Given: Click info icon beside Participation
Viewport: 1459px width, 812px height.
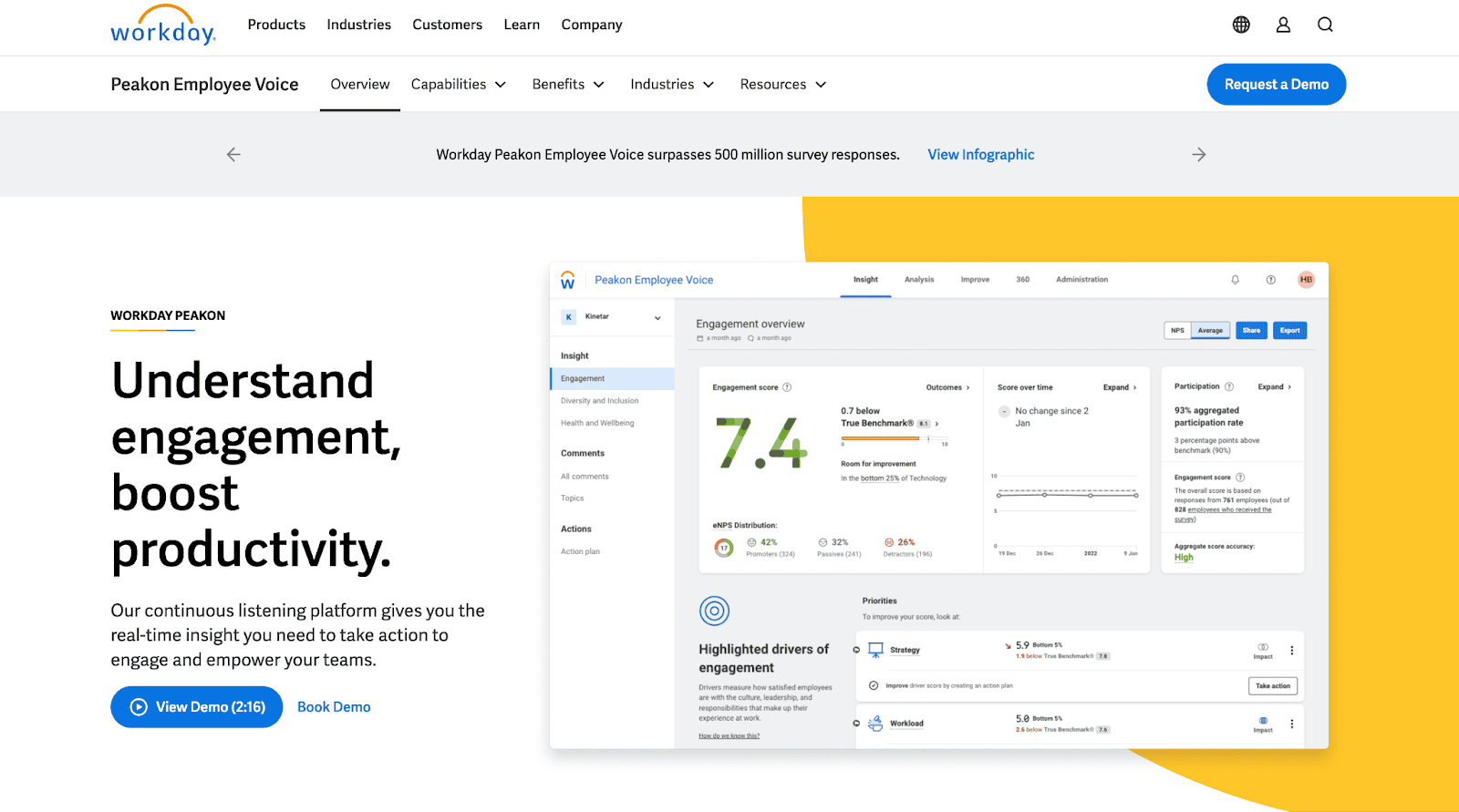Looking at the screenshot, I should (x=1229, y=386).
